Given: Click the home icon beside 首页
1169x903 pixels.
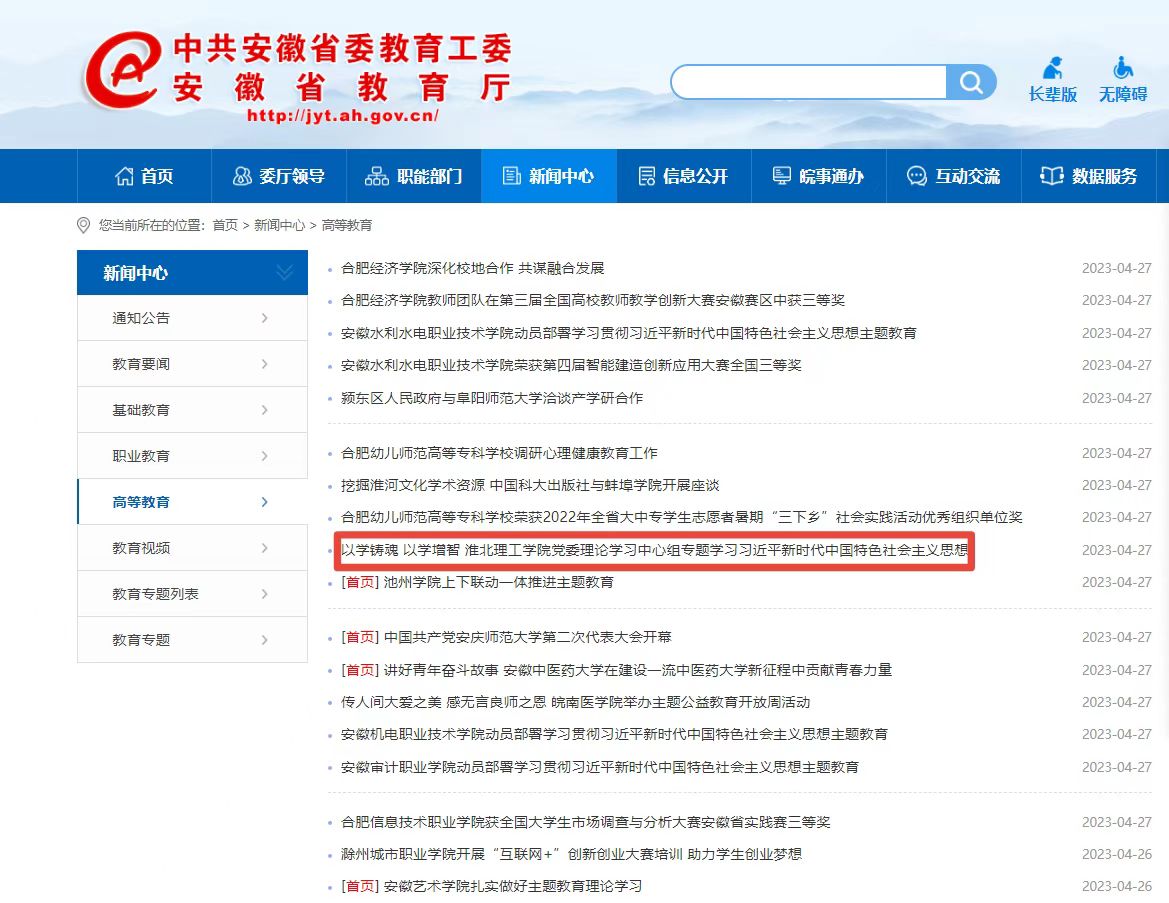Looking at the screenshot, I should click(124, 176).
